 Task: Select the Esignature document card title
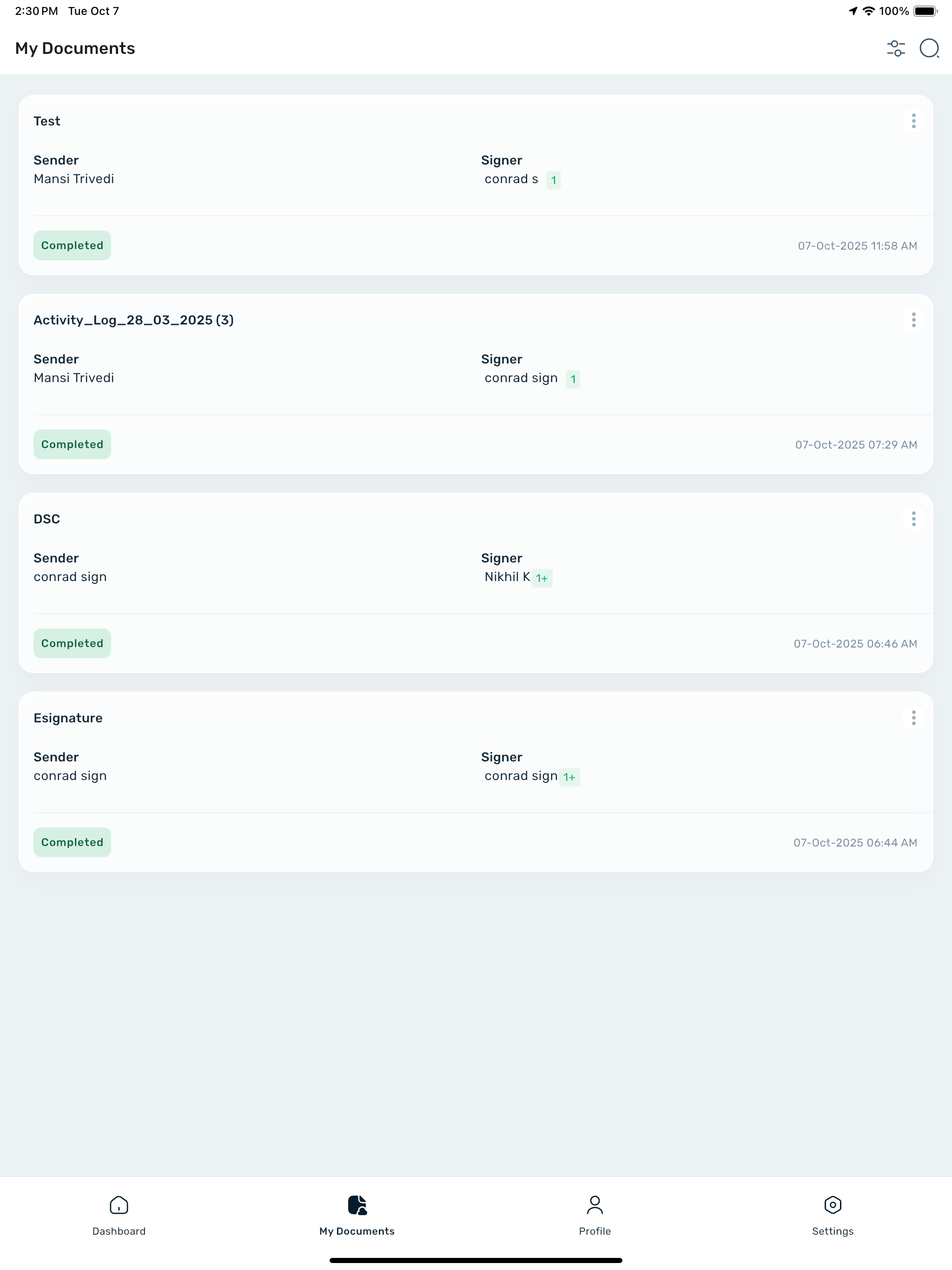click(x=68, y=718)
